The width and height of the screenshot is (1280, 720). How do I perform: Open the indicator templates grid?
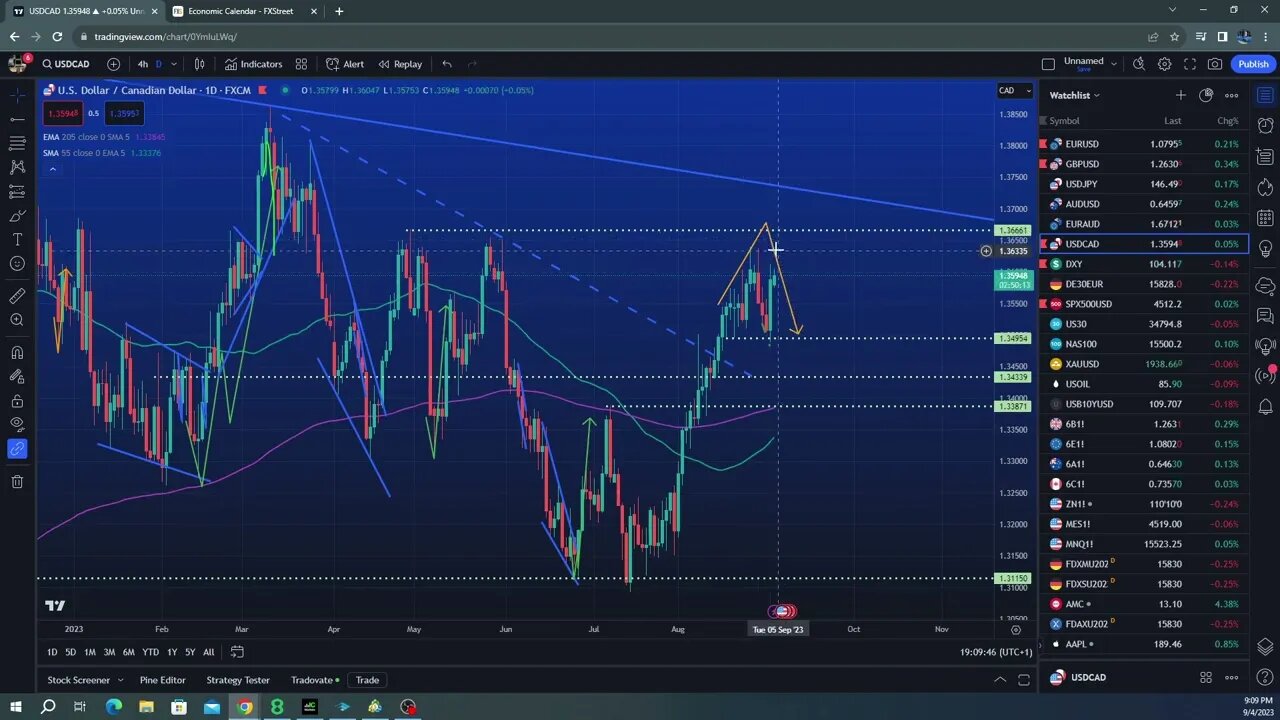(x=301, y=64)
